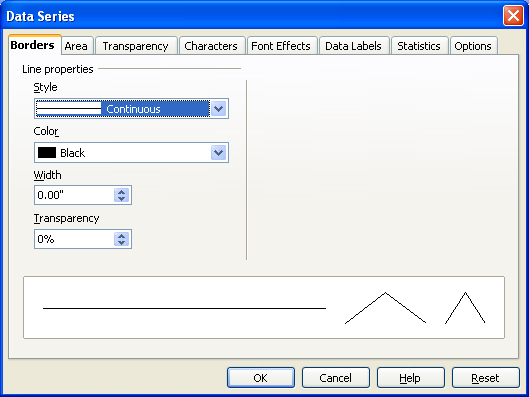This screenshot has height=397, width=529.
Task: Open the Continuous line style combo box
Action: coord(131,109)
